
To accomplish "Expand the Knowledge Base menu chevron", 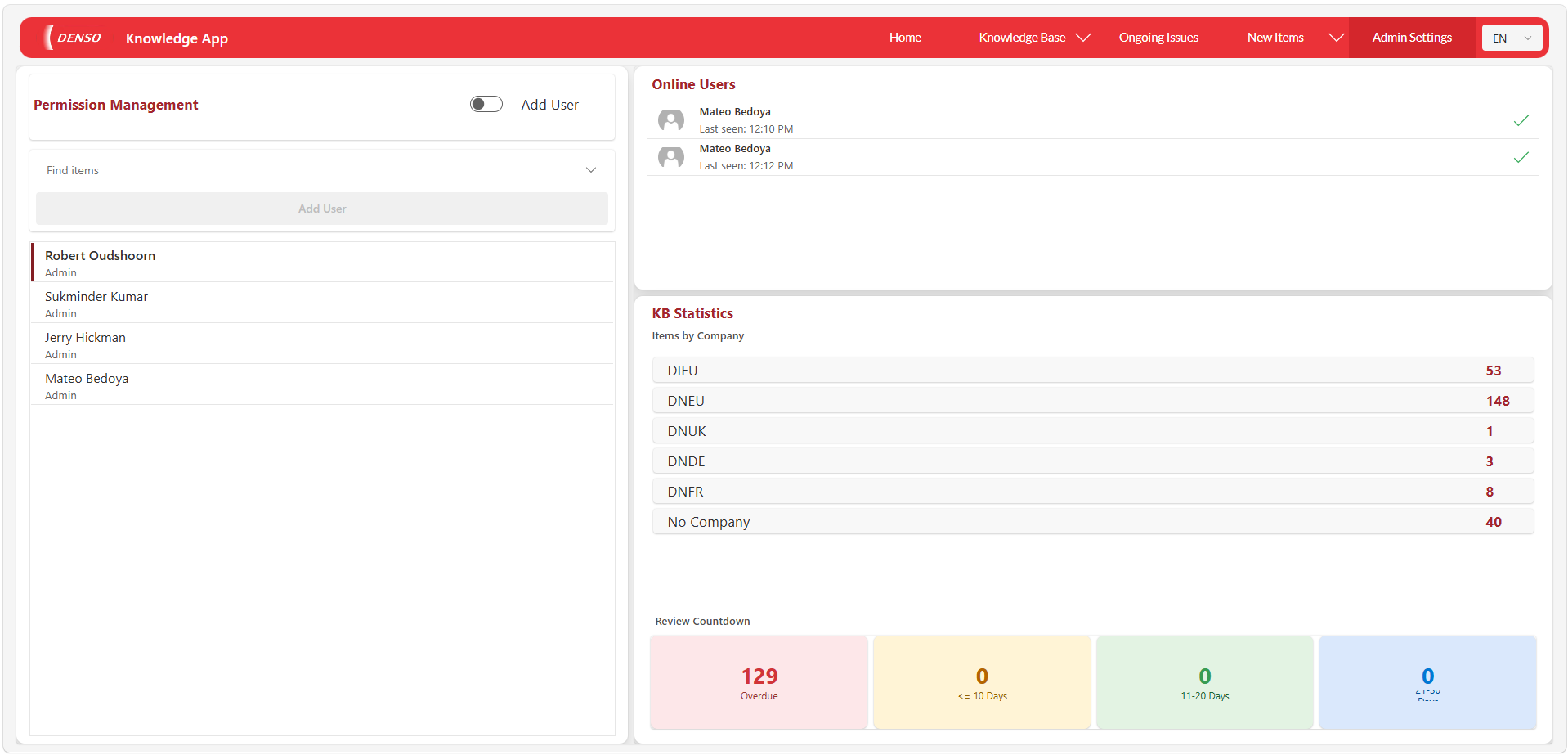I will (1083, 38).
